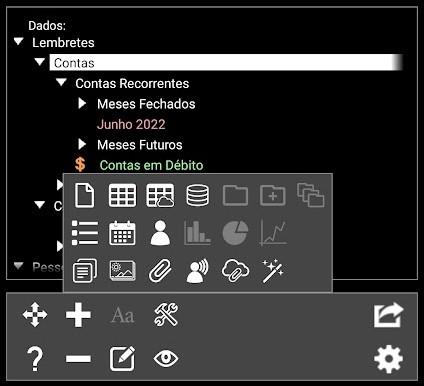Expand the Meses Futuros node
The height and width of the screenshot is (386, 424).
[x=82, y=144]
